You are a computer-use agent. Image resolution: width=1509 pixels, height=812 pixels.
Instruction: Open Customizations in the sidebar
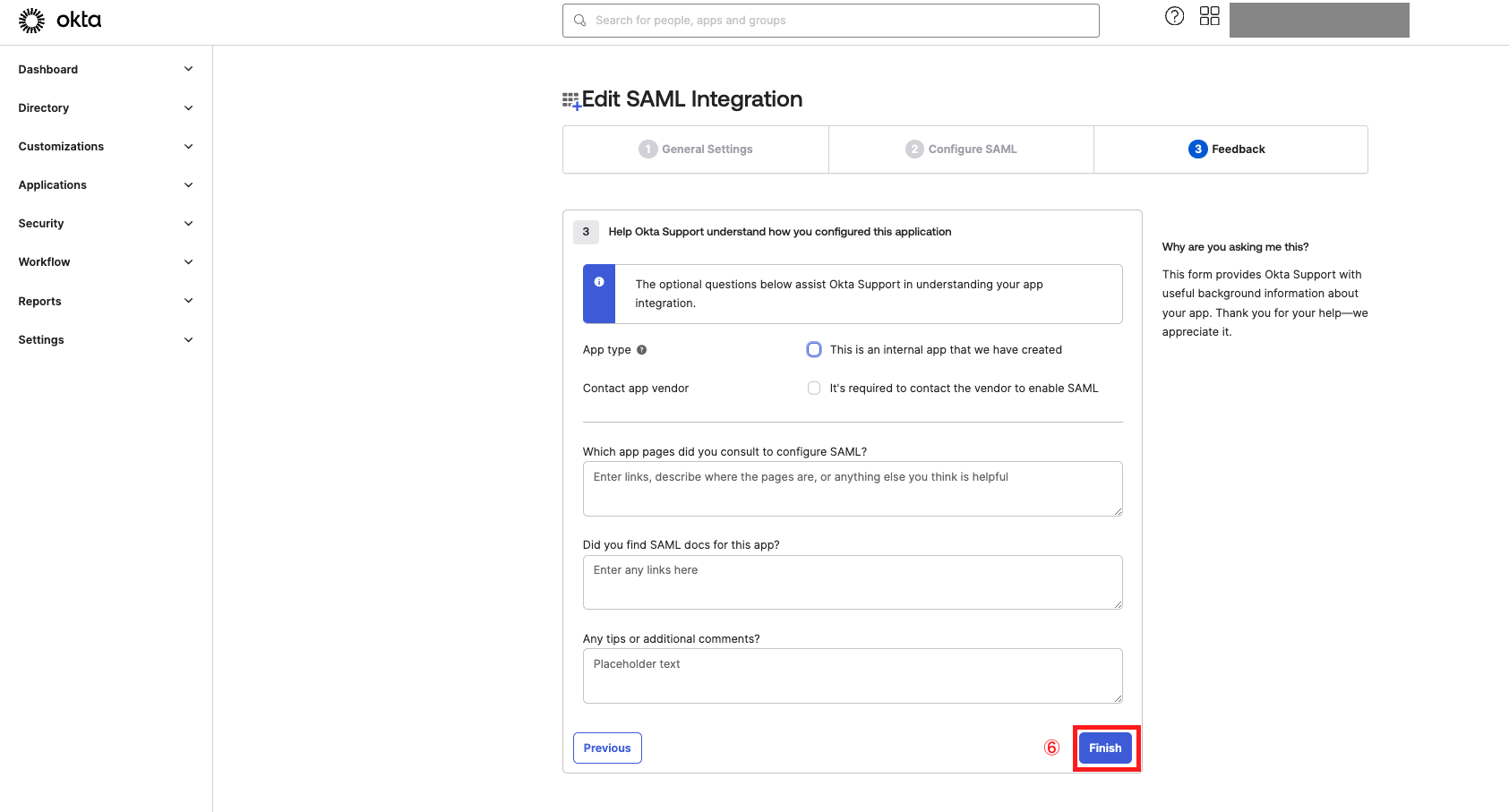point(61,147)
